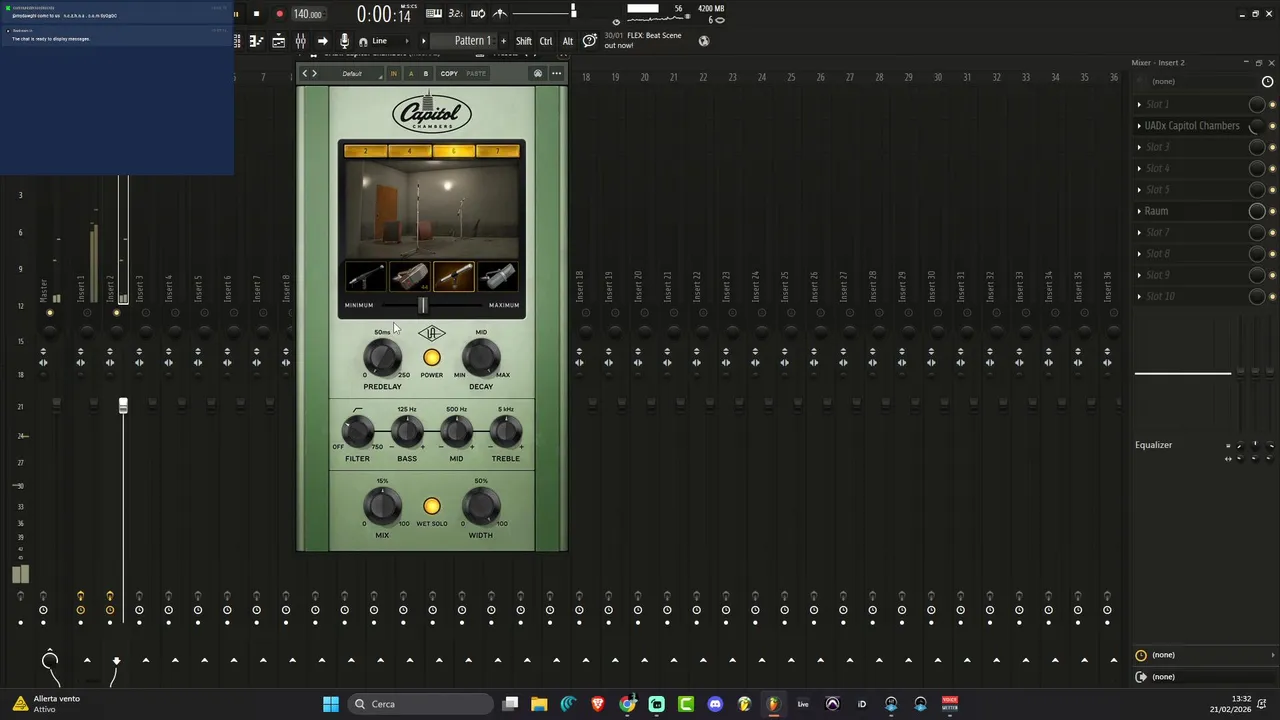Viewport: 1280px width, 720px height.
Task: Select plugin state B
Action: 425,73
